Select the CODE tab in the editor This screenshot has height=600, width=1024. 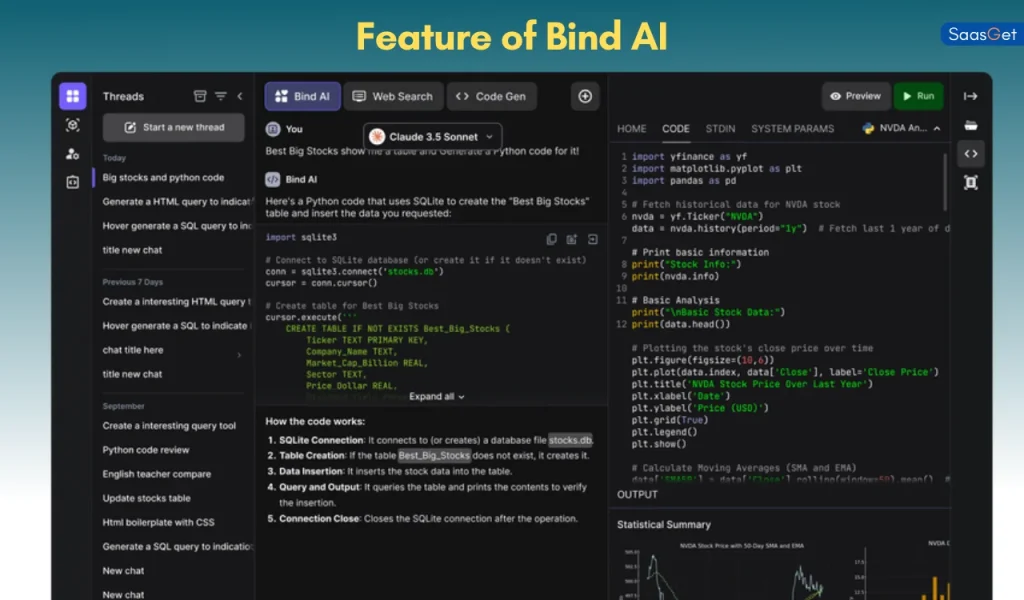(676, 129)
